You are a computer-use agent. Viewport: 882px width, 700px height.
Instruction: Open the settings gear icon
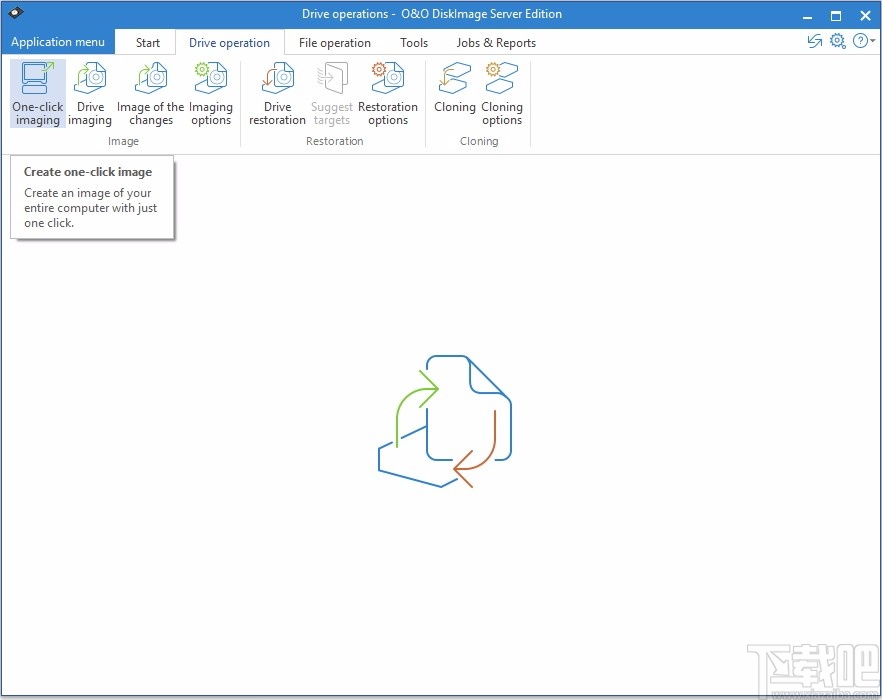[838, 41]
